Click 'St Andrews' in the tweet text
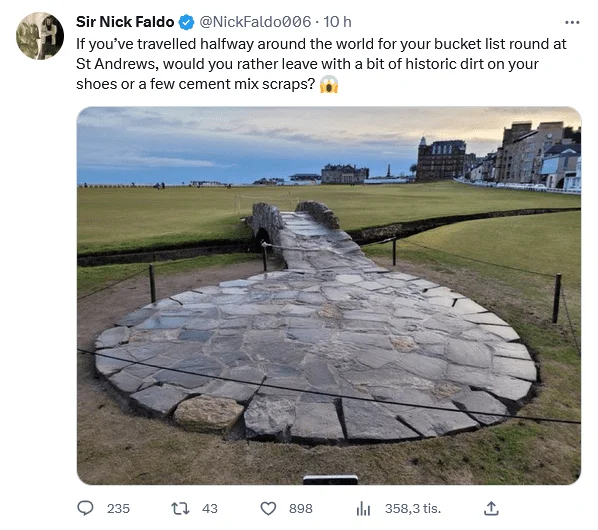Viewport: 598px width, 530px height. 116,64
